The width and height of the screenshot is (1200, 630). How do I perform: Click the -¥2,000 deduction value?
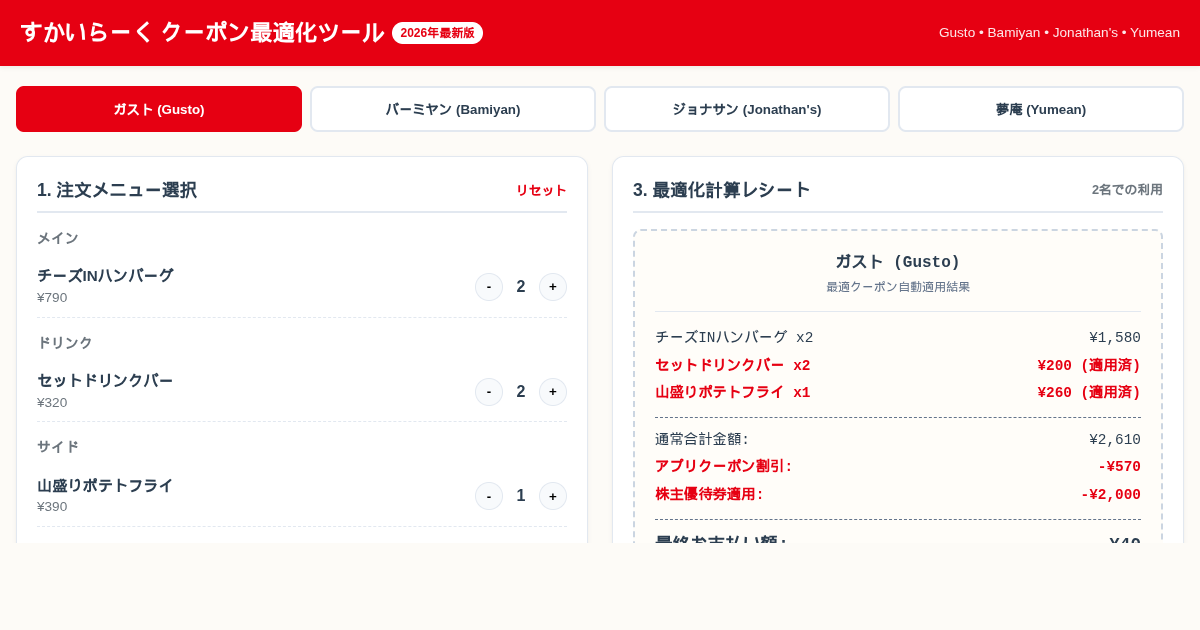[x=1111, y=495]
